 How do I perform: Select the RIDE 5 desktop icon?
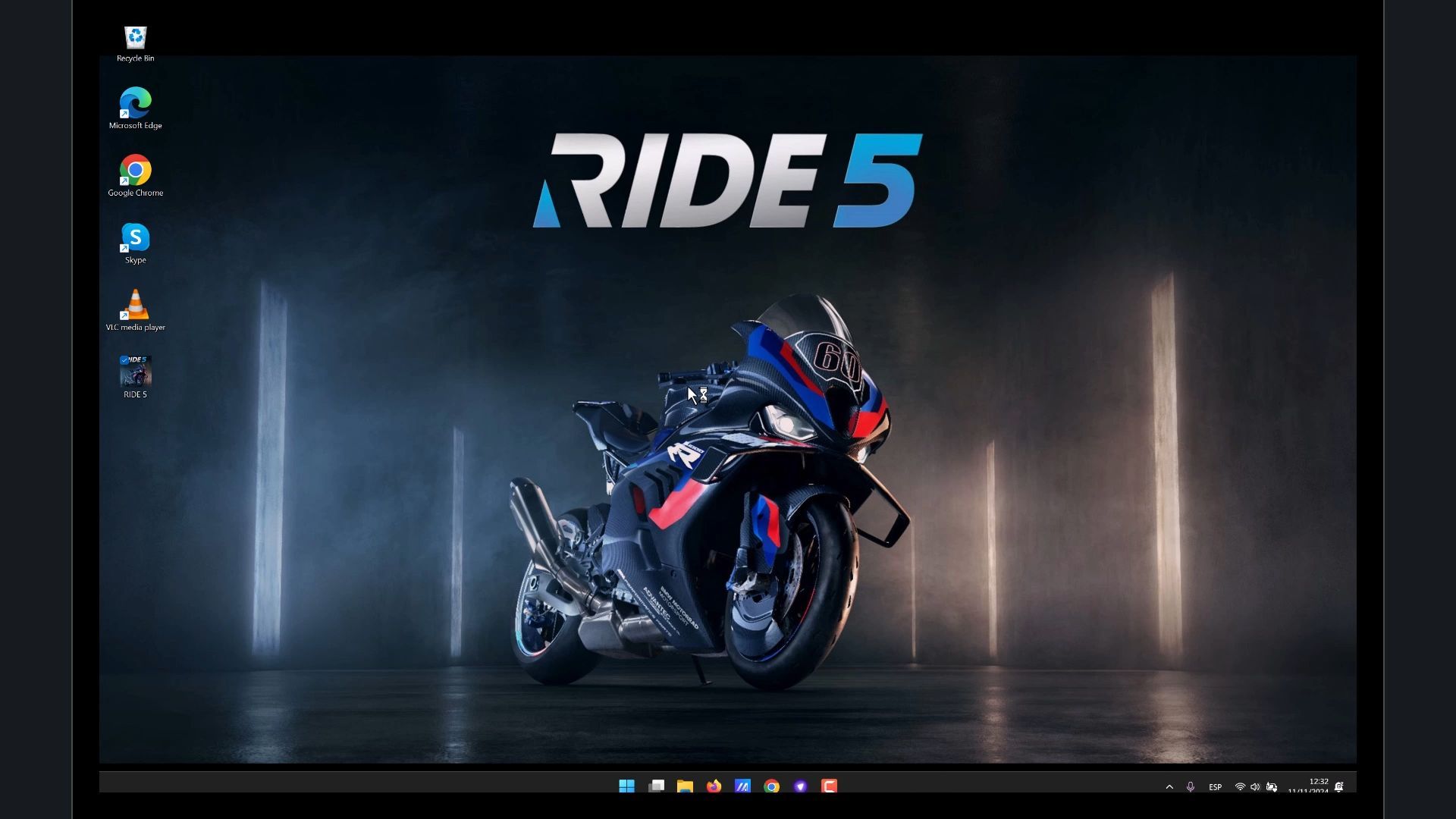[x=135, y=378]
